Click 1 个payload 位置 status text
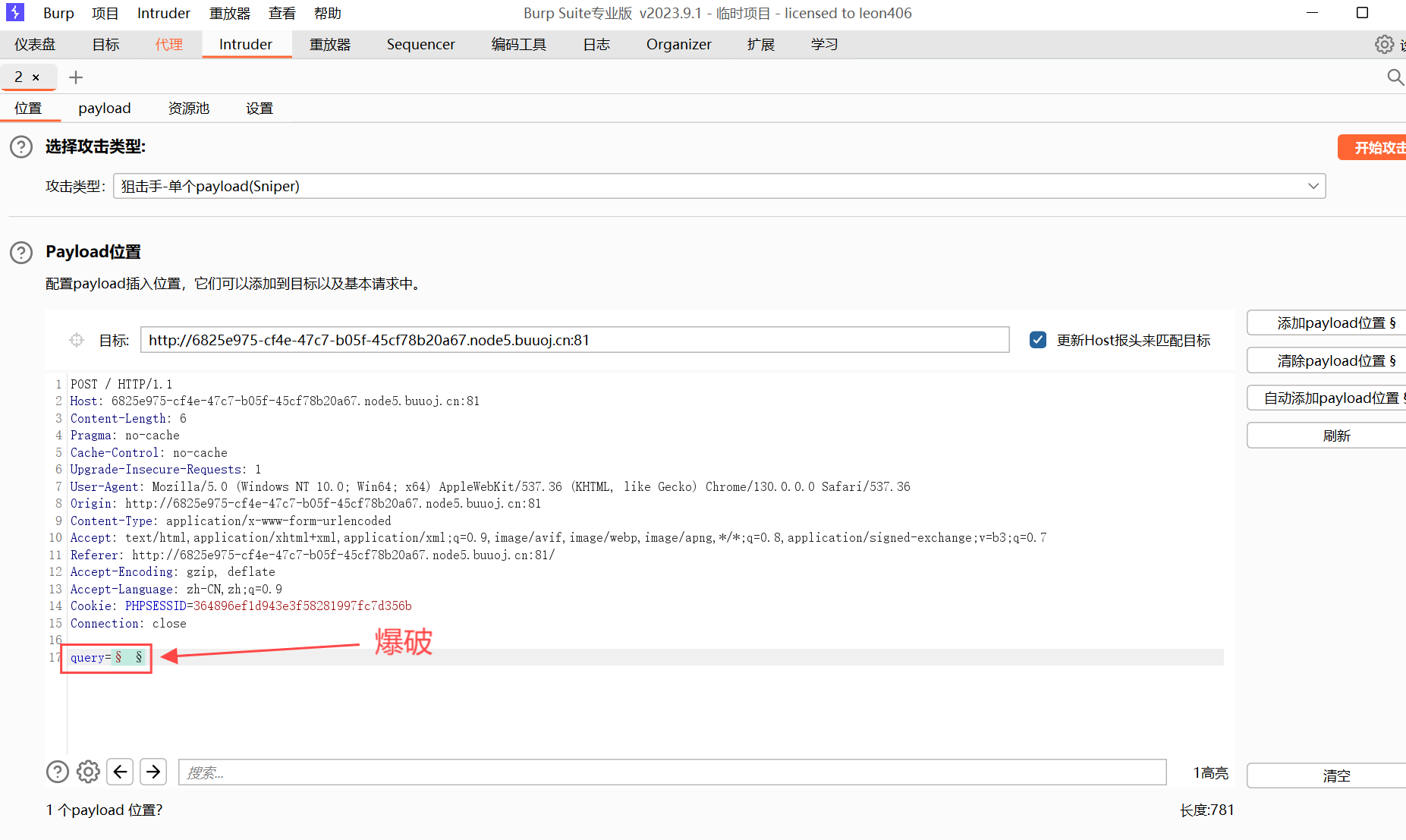The height and width of the screenshot is (840, 1406). click(104, 810)
